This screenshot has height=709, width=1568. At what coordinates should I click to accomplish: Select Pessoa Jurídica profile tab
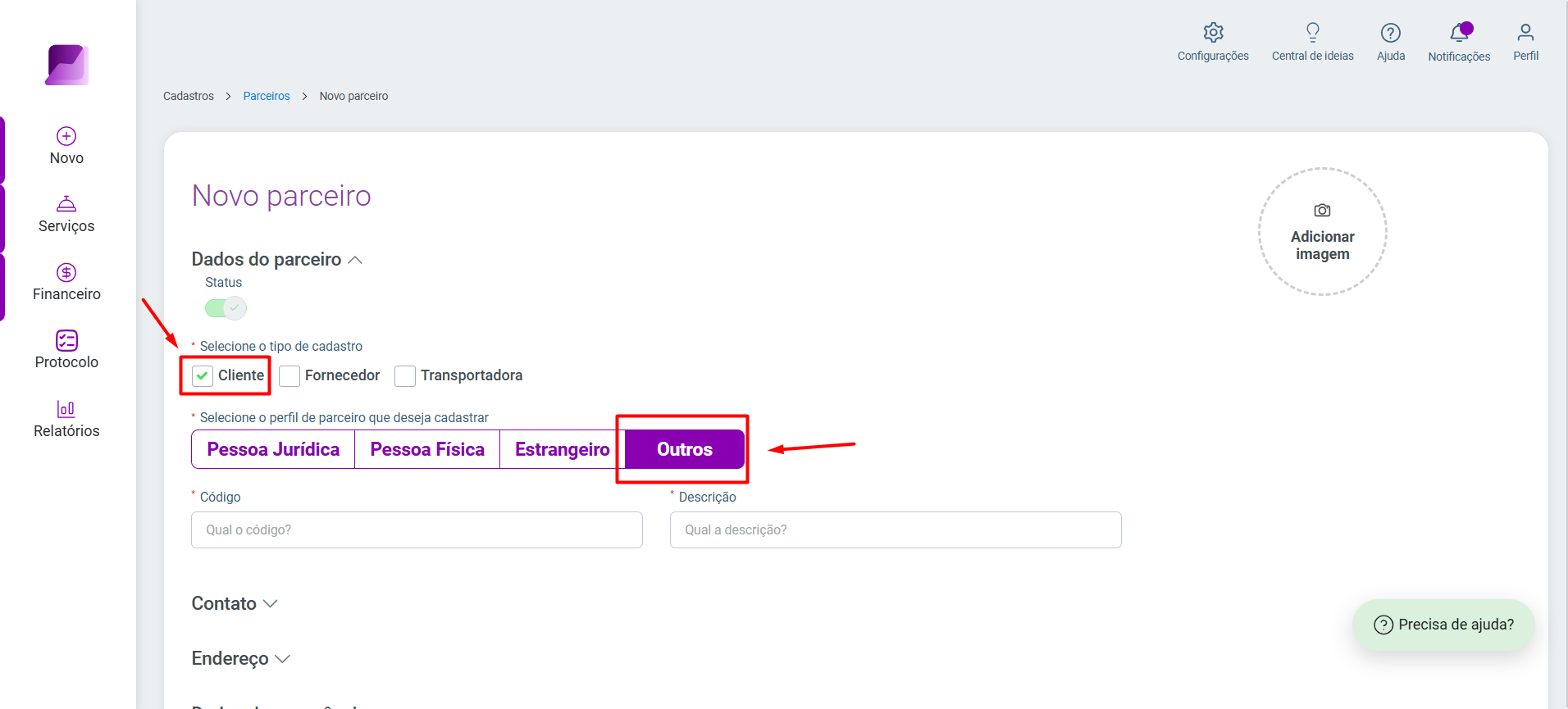(x=273, y=449)
